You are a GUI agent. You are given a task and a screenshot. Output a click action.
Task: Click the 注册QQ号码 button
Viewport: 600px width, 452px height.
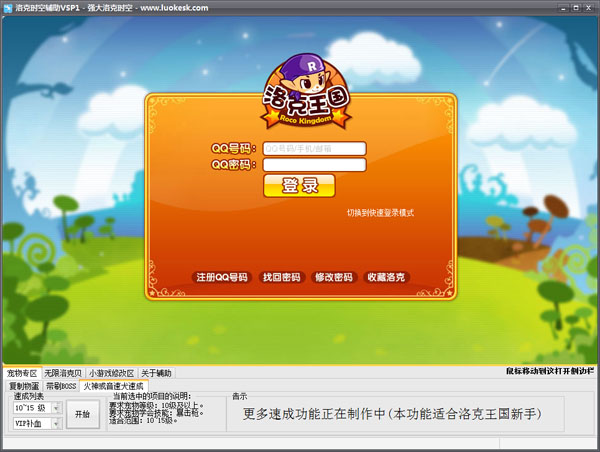[x=222, y=277]
